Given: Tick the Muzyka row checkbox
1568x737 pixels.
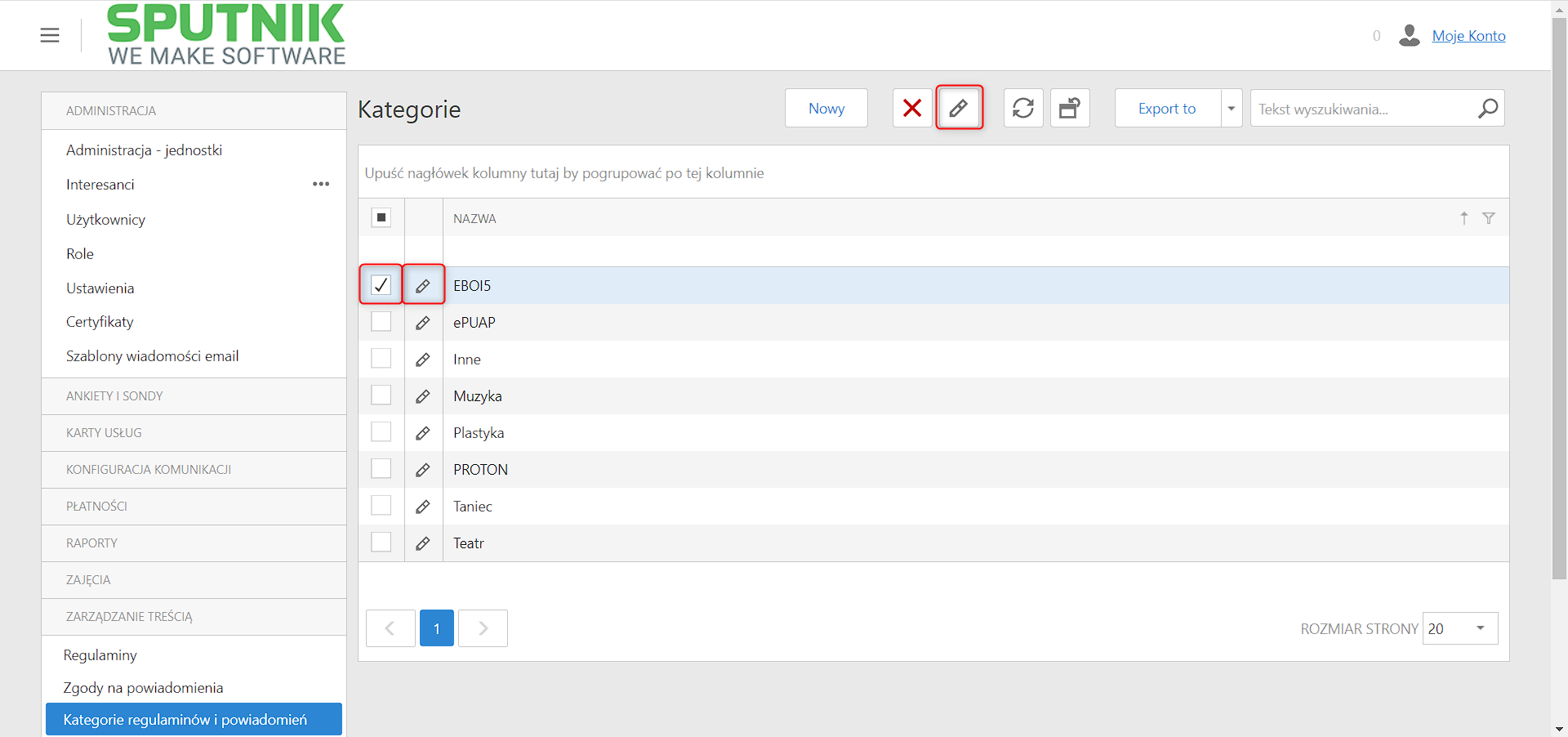Looking at the screenshot, I should [x=381, y=395].
